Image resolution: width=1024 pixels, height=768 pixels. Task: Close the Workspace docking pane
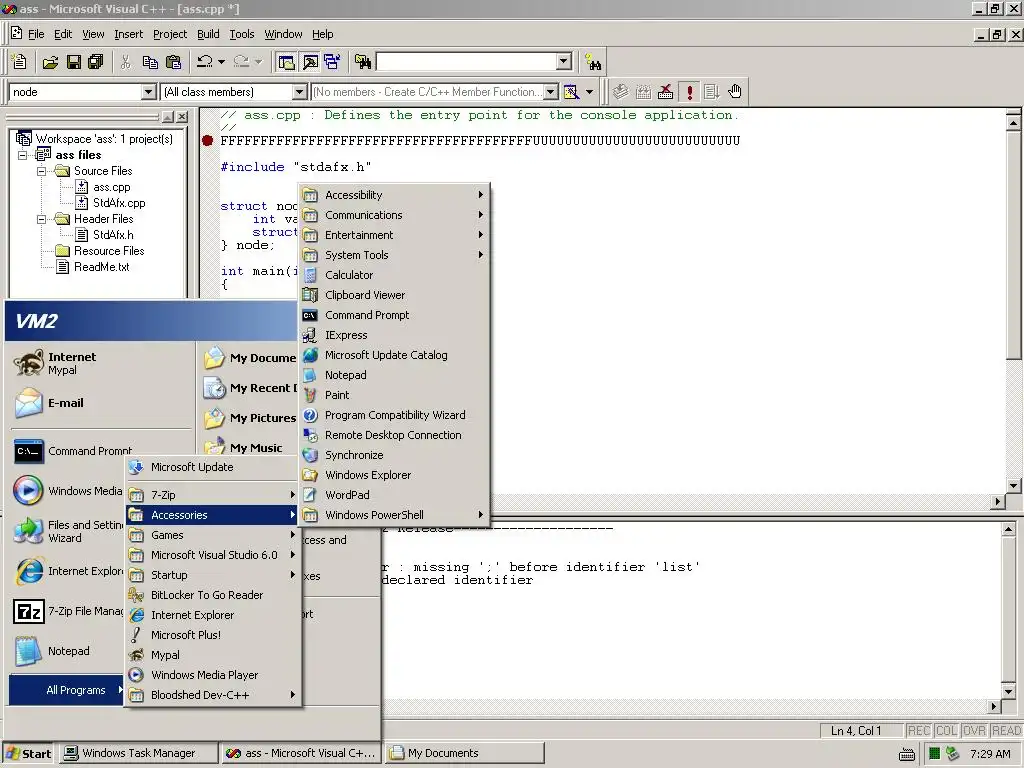tap(182, 117)
